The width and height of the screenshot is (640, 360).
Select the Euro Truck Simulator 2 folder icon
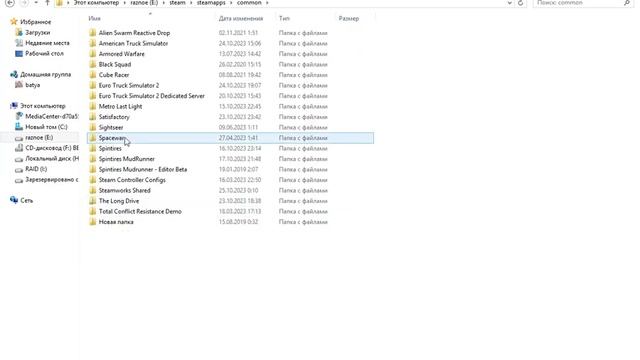(93, 85)
